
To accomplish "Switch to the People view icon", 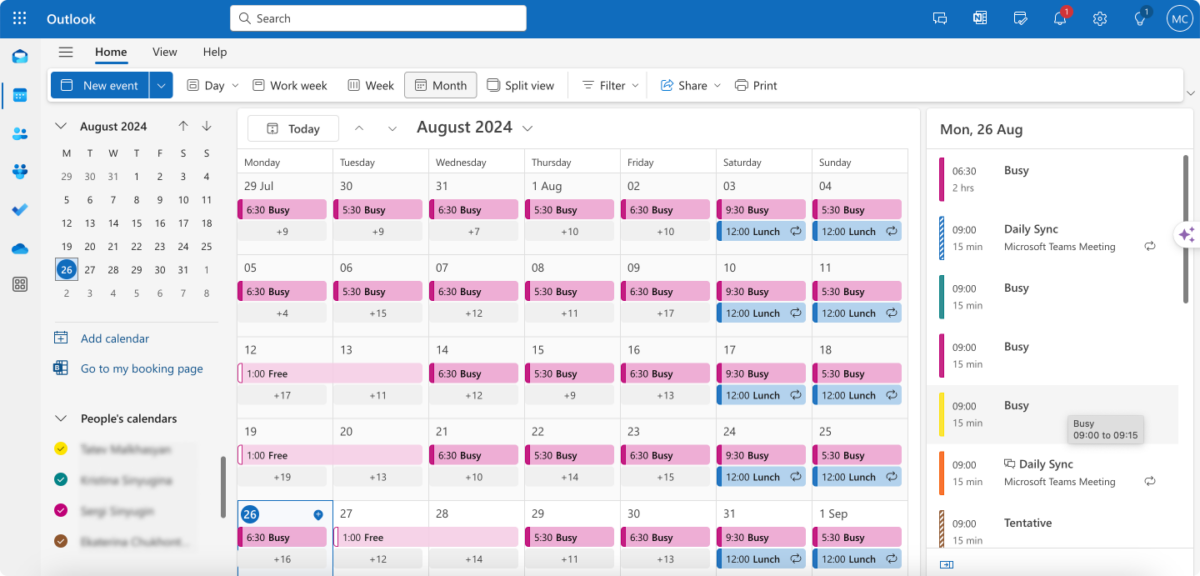I will (20, 133).
